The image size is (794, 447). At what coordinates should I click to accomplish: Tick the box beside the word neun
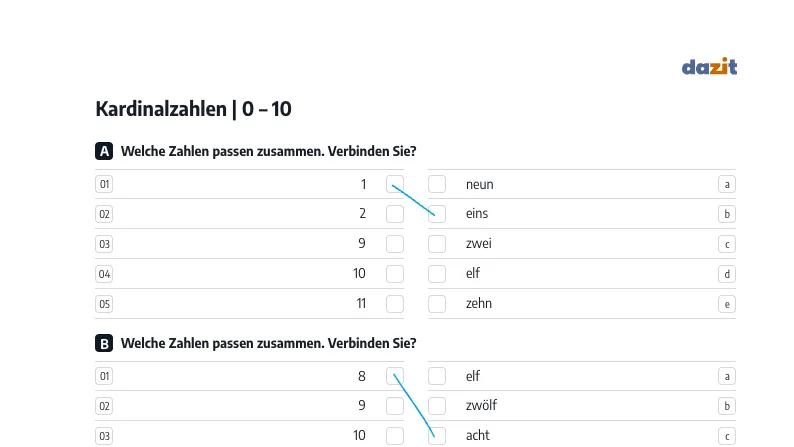437,184
